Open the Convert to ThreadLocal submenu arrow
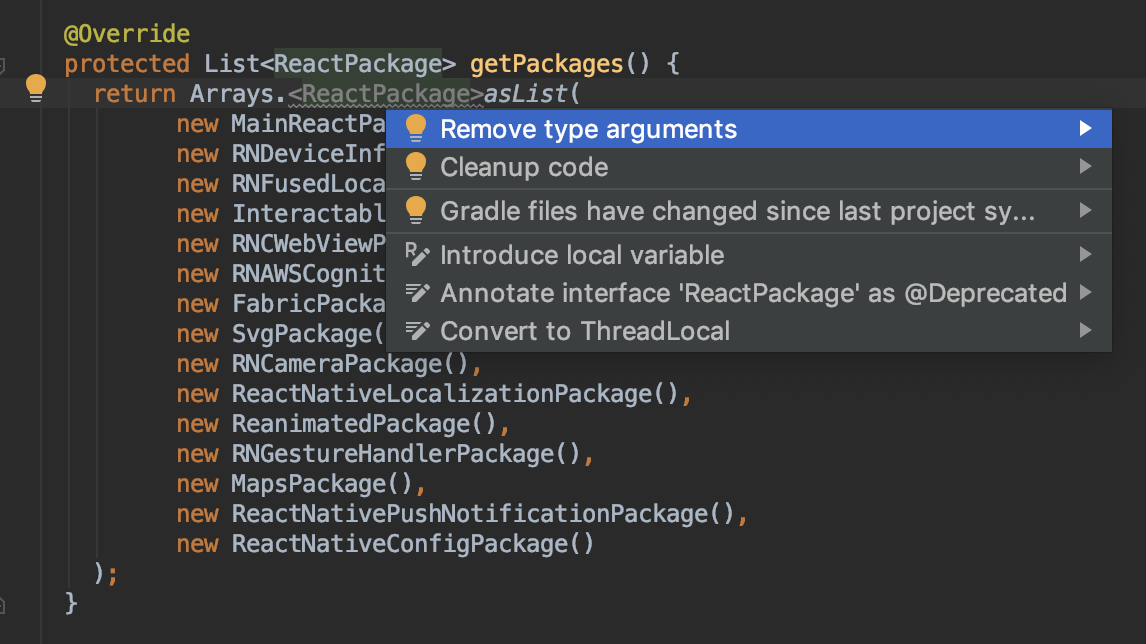Screen dimensions: 1146x644 tap(1085, 331)
